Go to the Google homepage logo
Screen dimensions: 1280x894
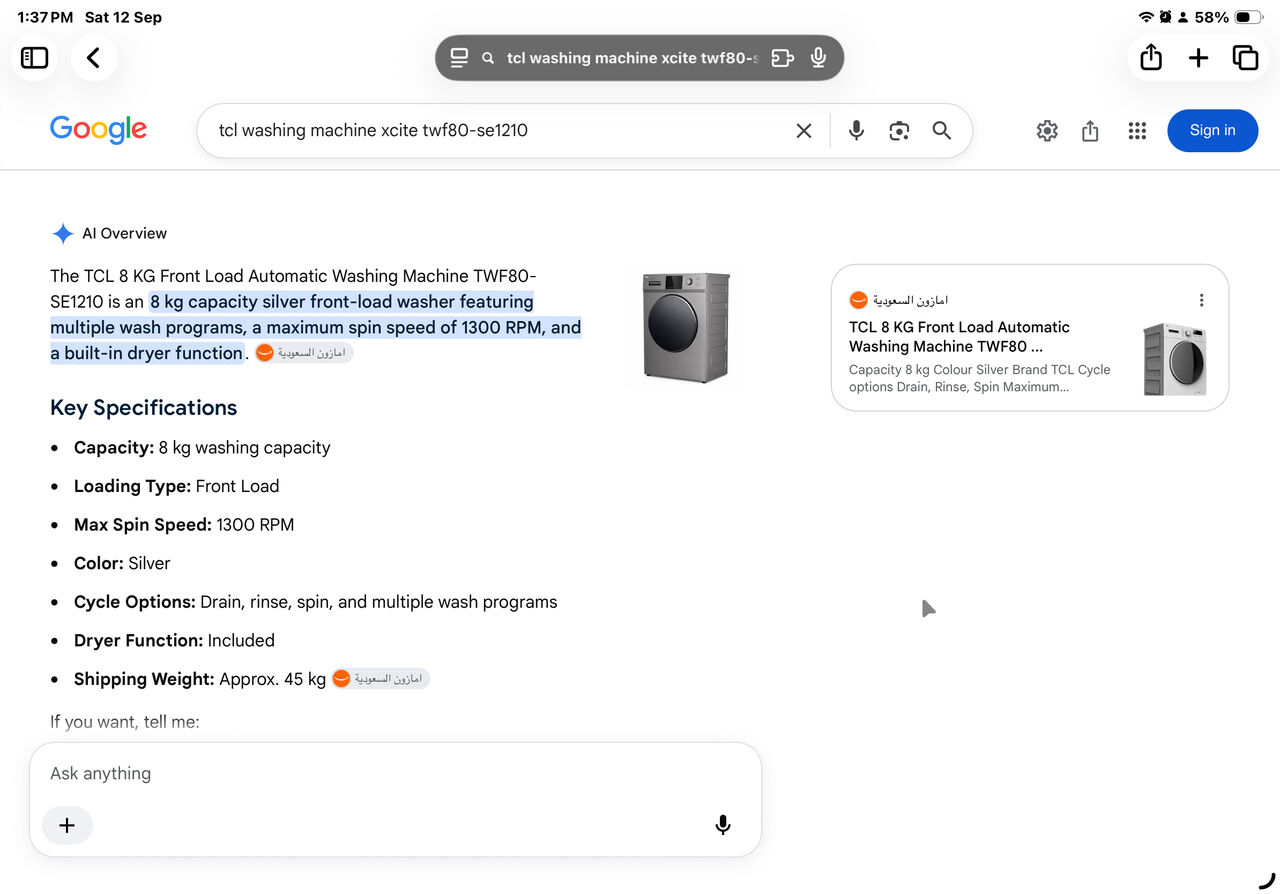point(98,130)
